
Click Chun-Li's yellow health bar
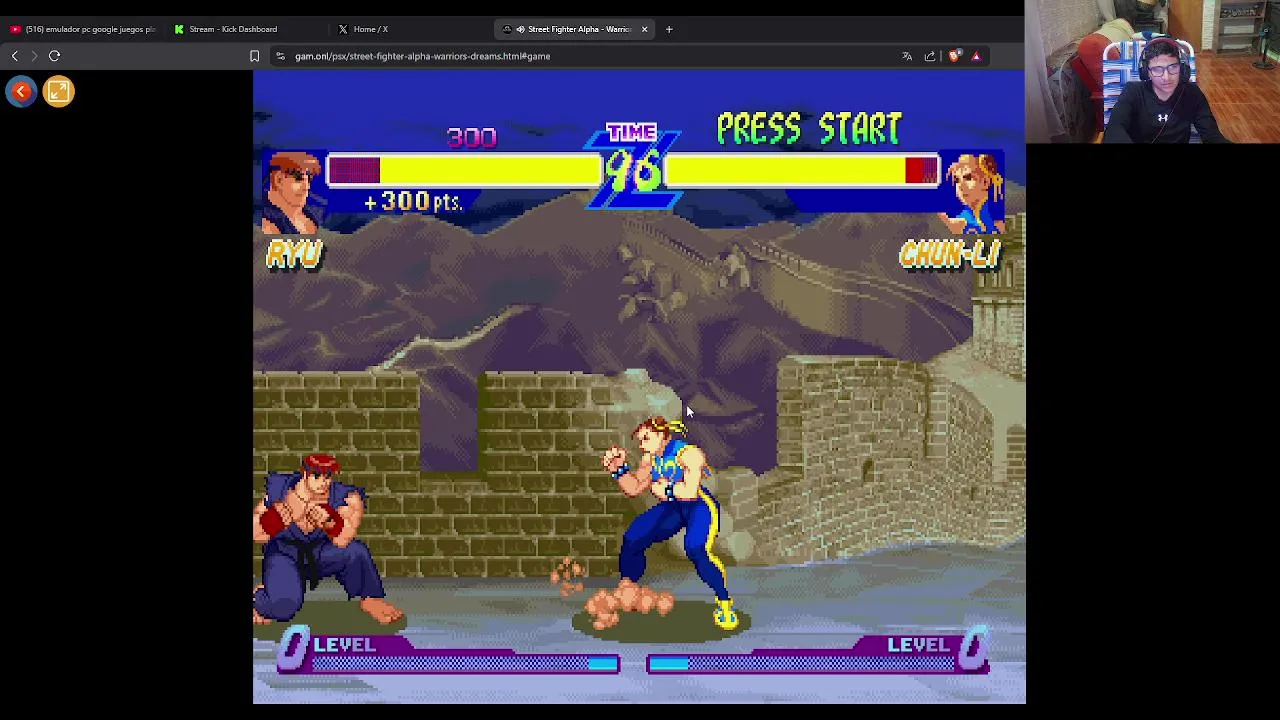(802, 170)
